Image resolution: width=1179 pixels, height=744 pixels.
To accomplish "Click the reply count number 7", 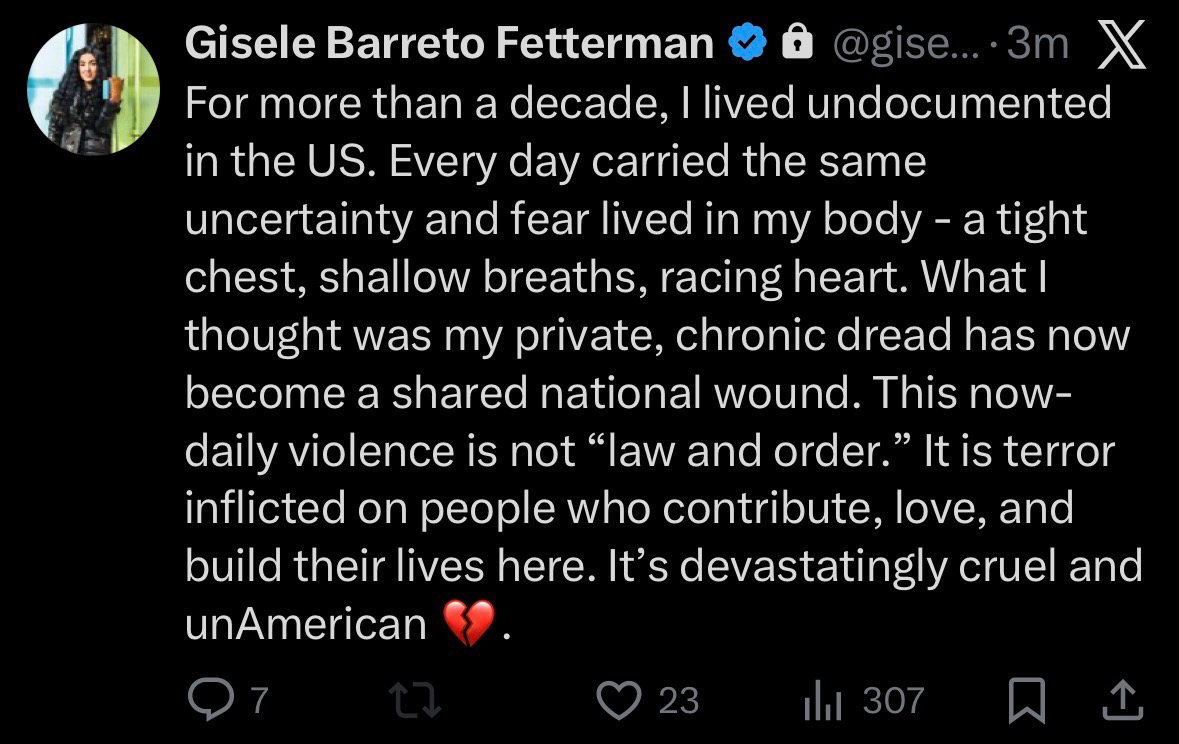I will click(258, 701).
